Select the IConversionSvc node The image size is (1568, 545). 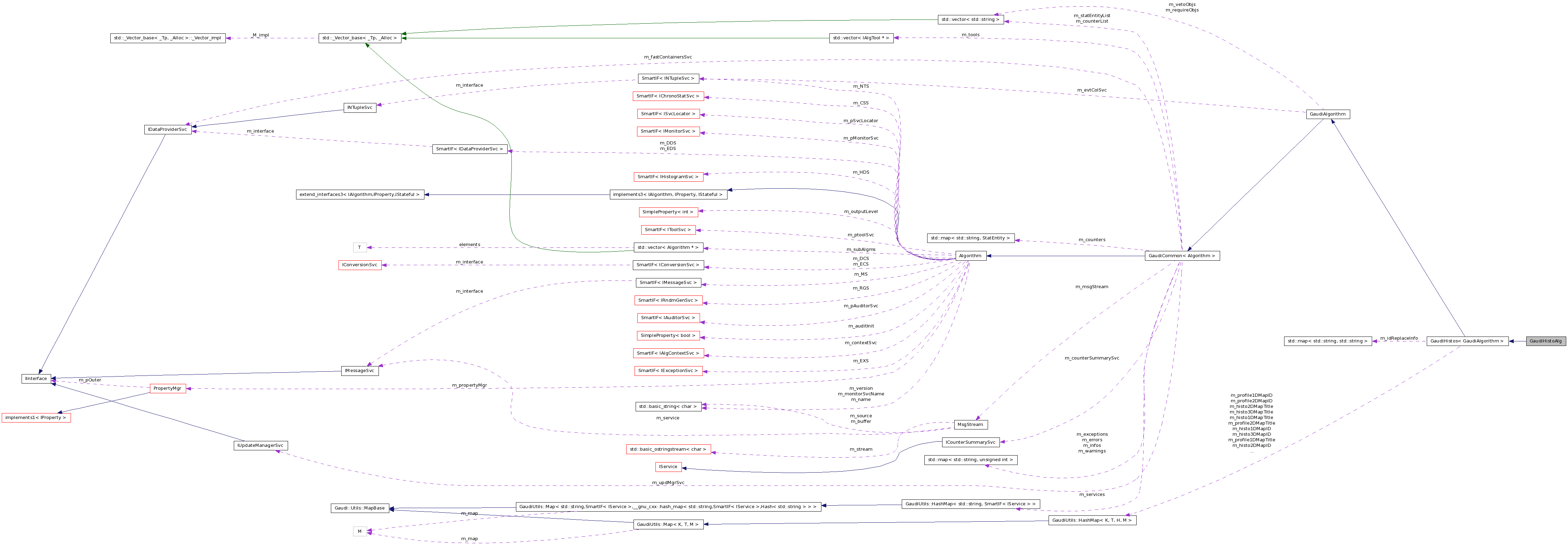(360, 264)
